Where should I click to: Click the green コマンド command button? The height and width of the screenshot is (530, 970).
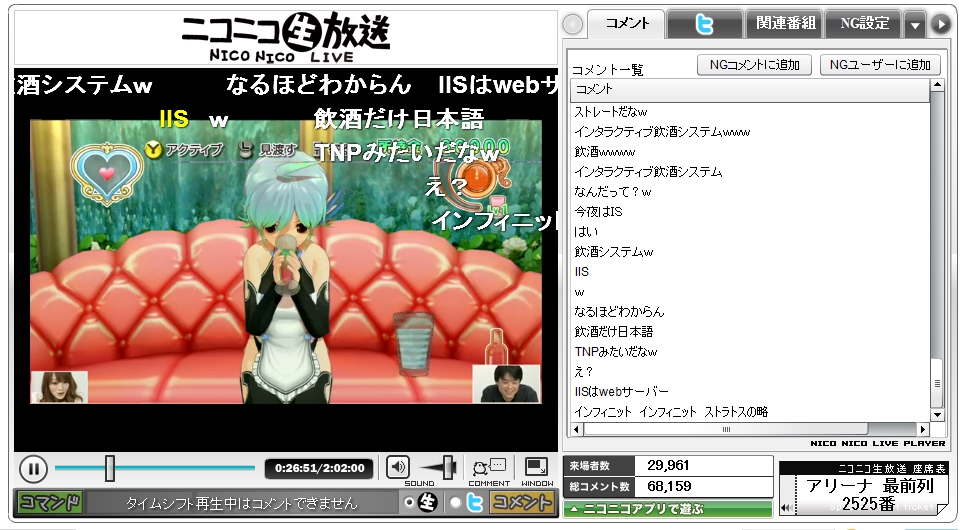point(49,503)
